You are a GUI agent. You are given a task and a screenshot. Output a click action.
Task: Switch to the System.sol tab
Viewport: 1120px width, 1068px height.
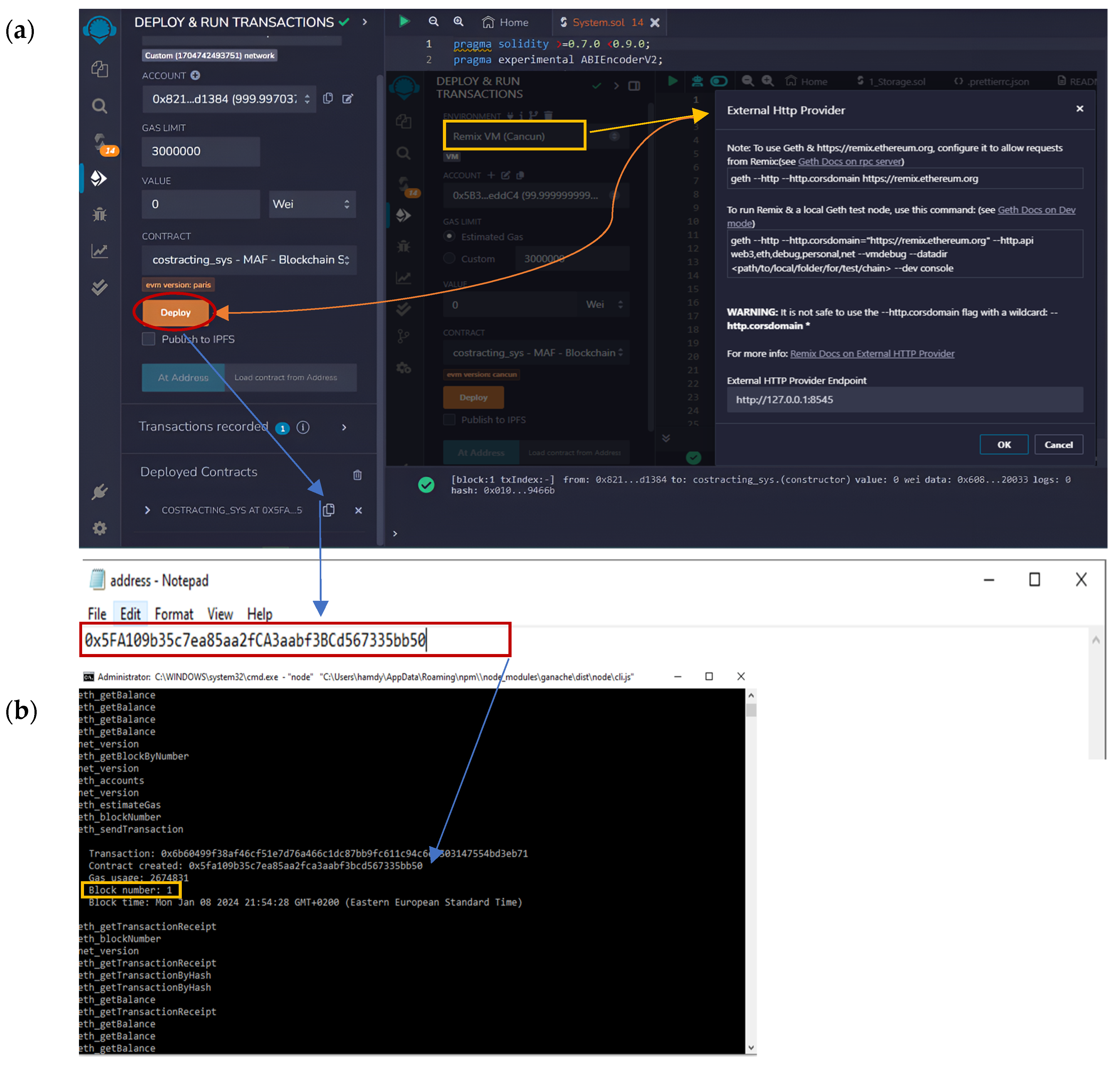598,22
